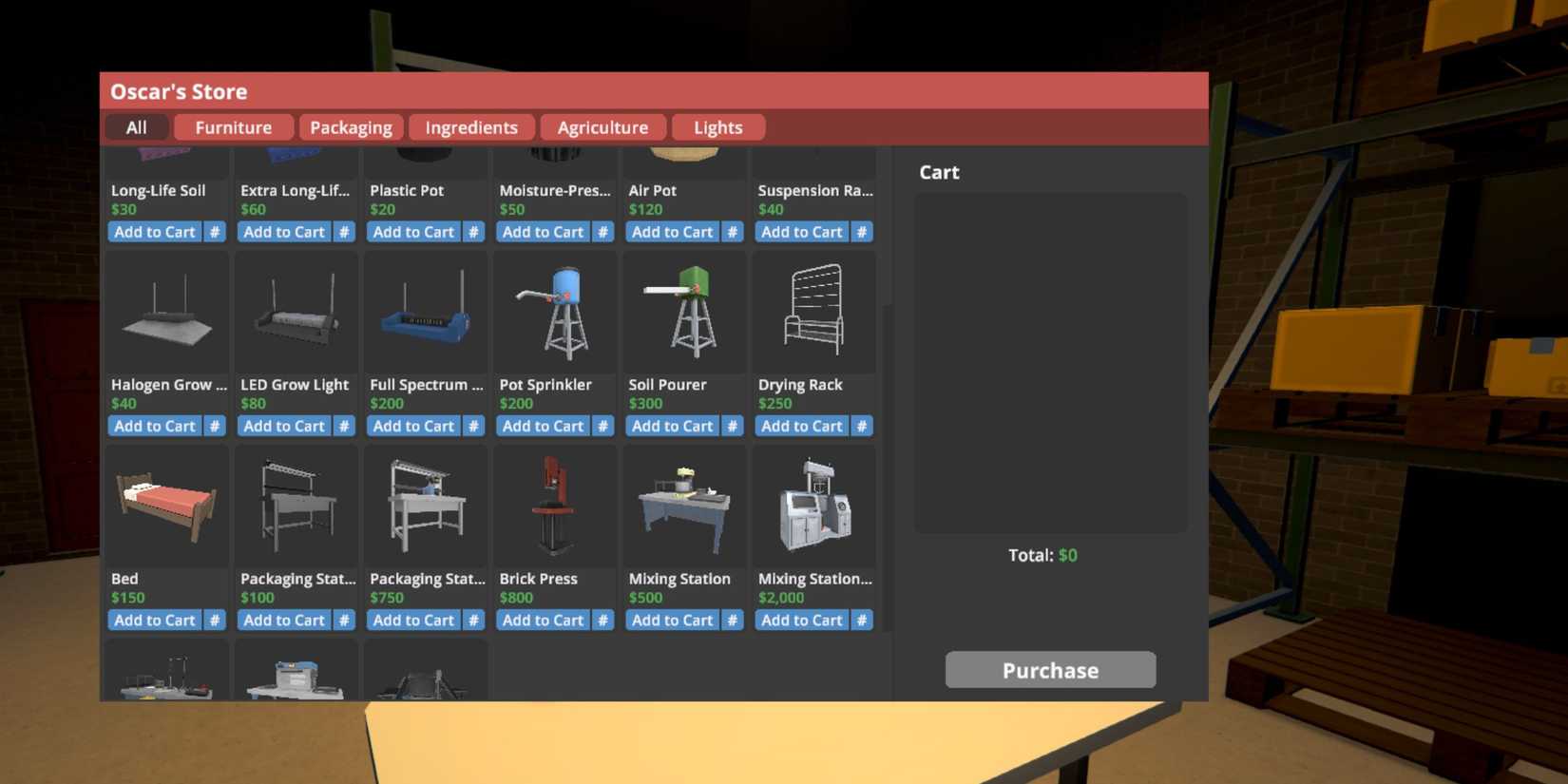
Task: Click the Brick Press $800 price
Action: pyautogui.click(x=516, y=598)
